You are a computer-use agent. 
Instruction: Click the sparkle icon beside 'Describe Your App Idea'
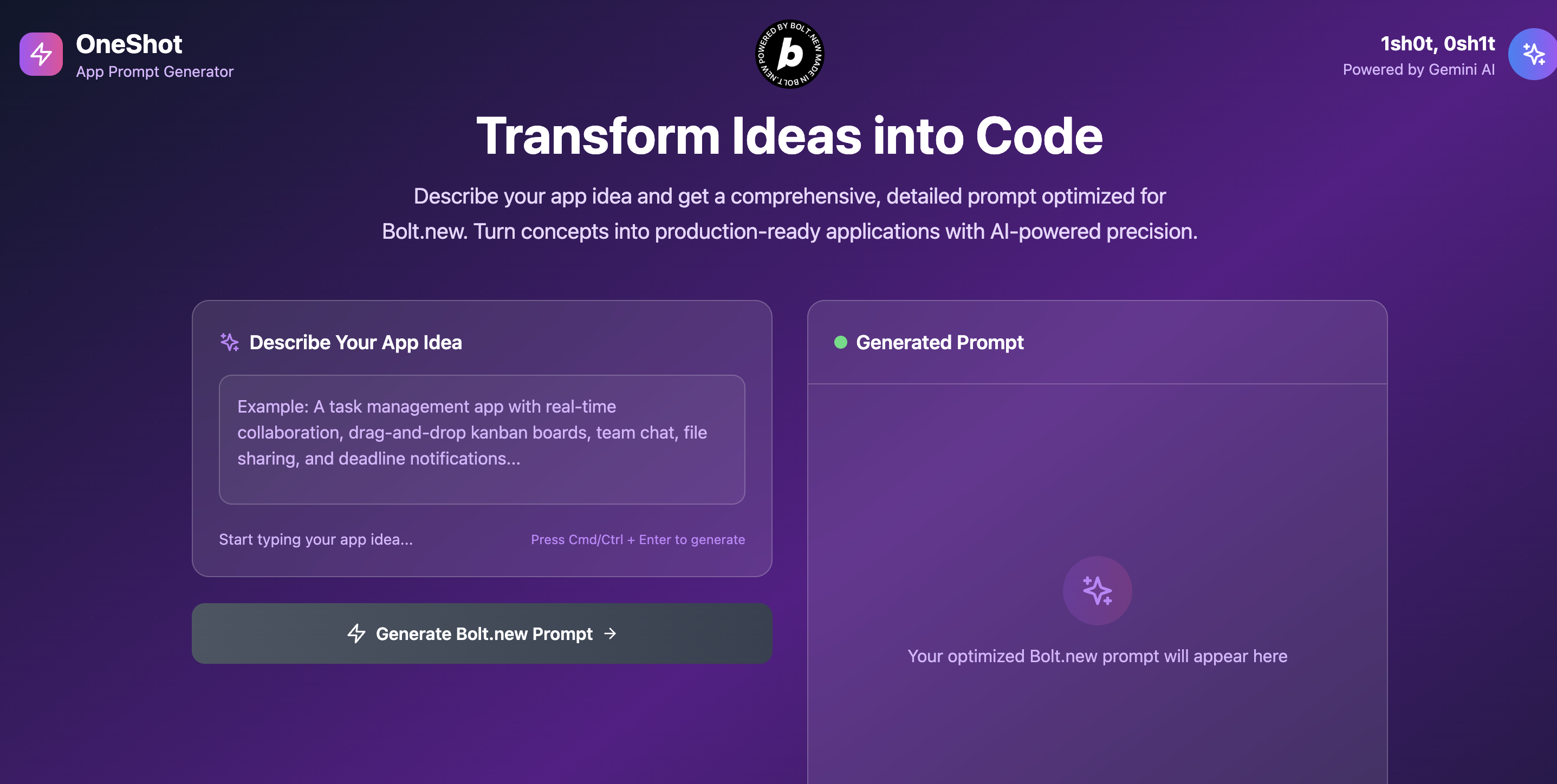(x=230, y=342)
